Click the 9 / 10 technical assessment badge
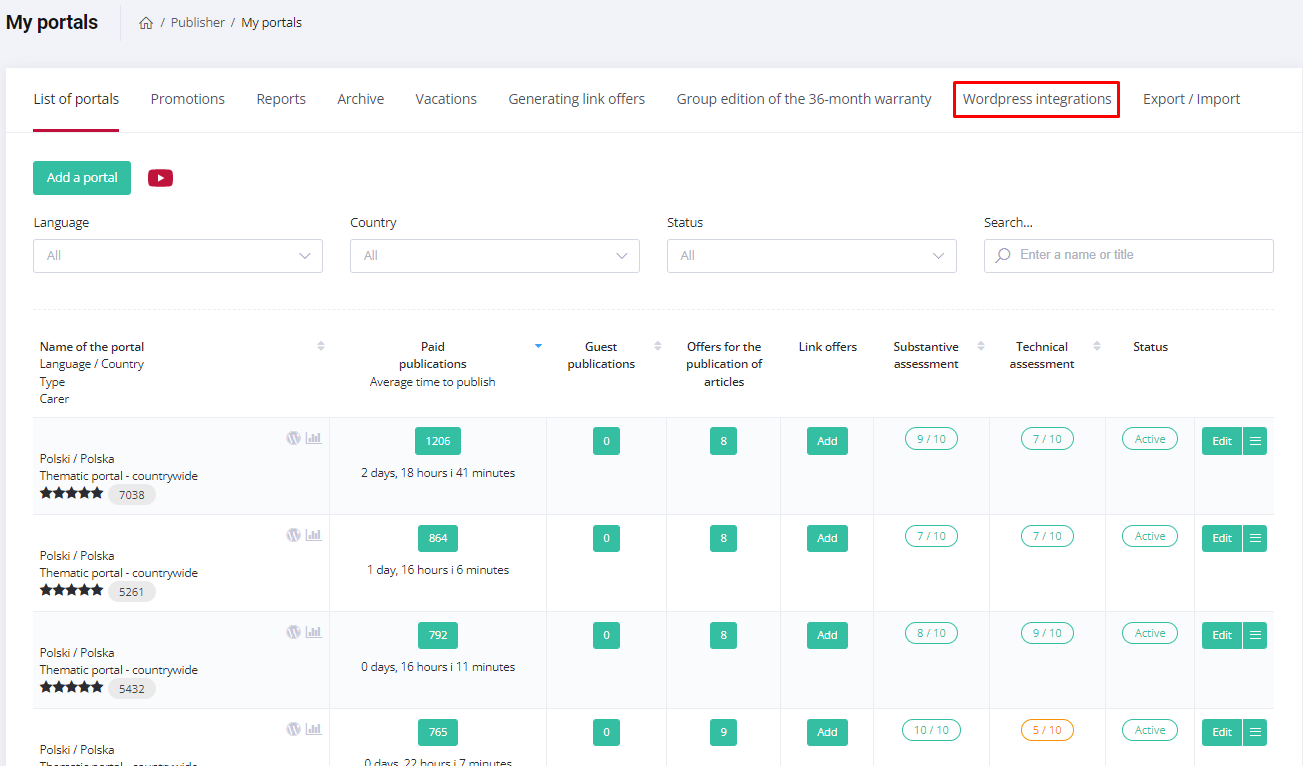 [1047, 633]
